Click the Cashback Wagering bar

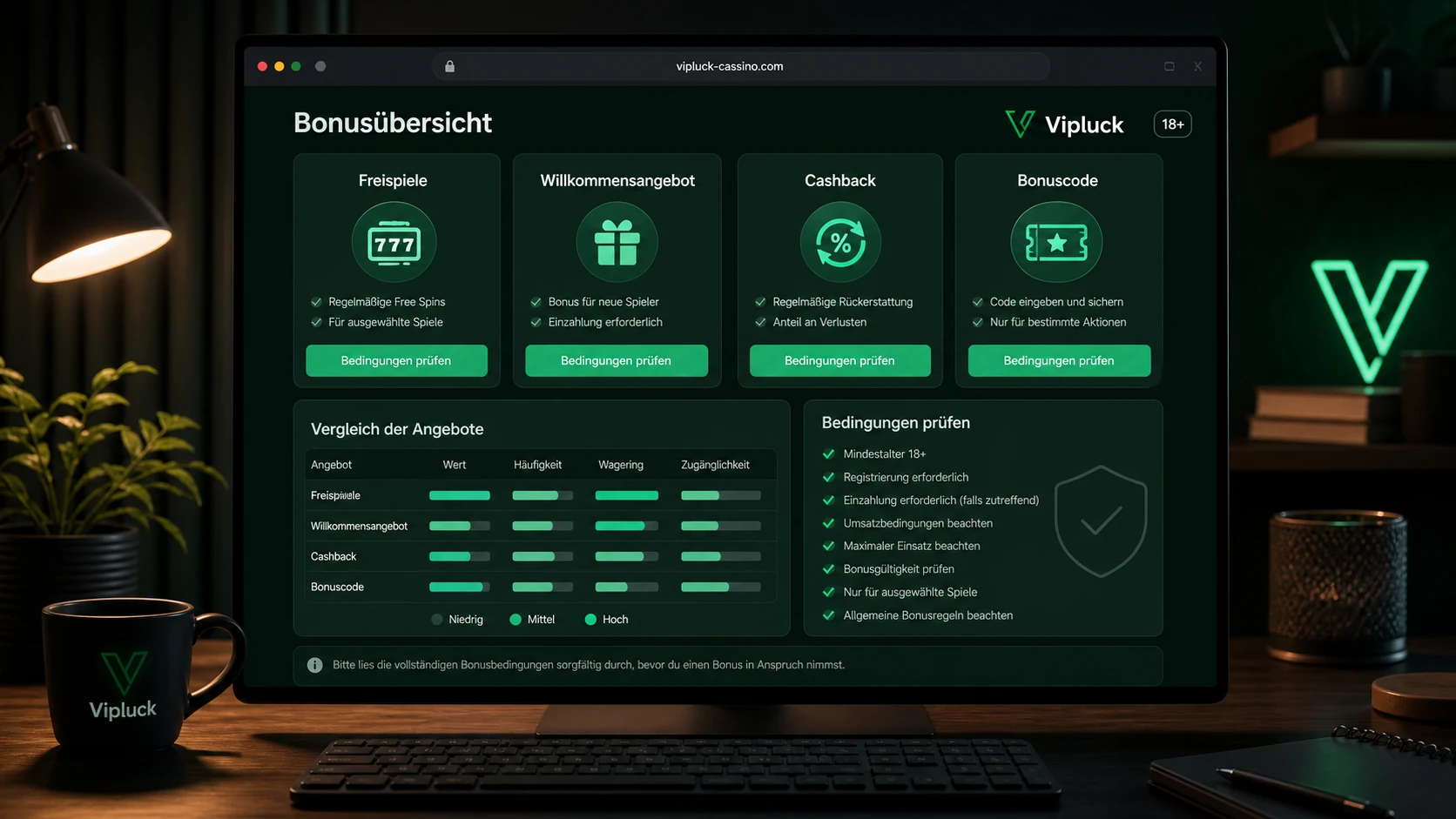point(627,556)
